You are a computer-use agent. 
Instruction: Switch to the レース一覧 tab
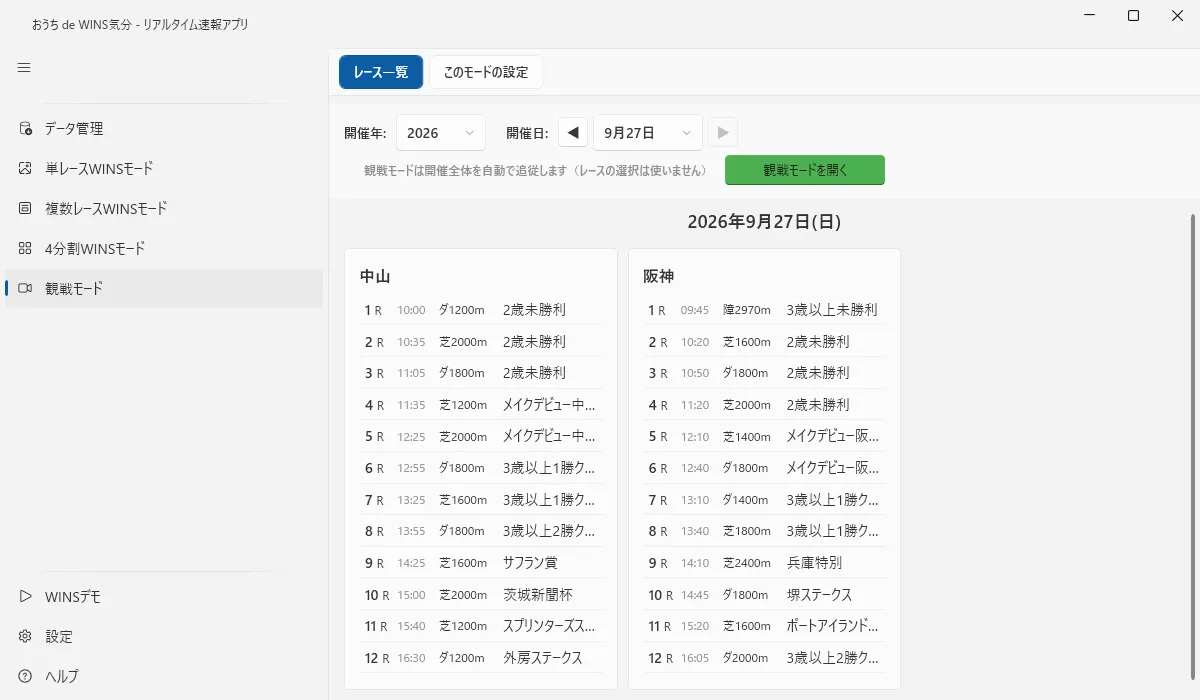pyautogui.click(x=381, y=72)
